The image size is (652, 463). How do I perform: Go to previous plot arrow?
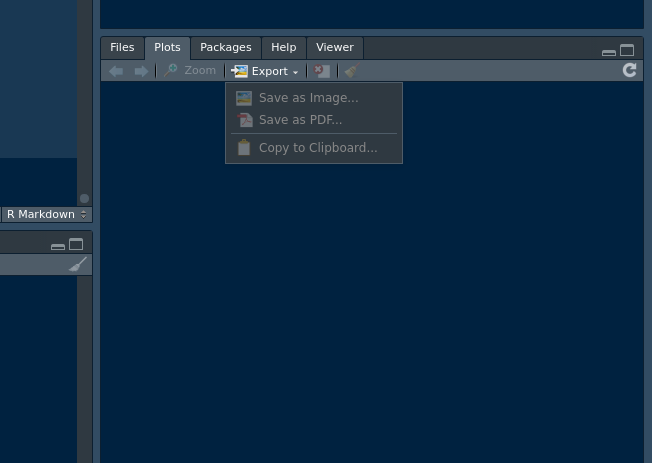point(116,71)
